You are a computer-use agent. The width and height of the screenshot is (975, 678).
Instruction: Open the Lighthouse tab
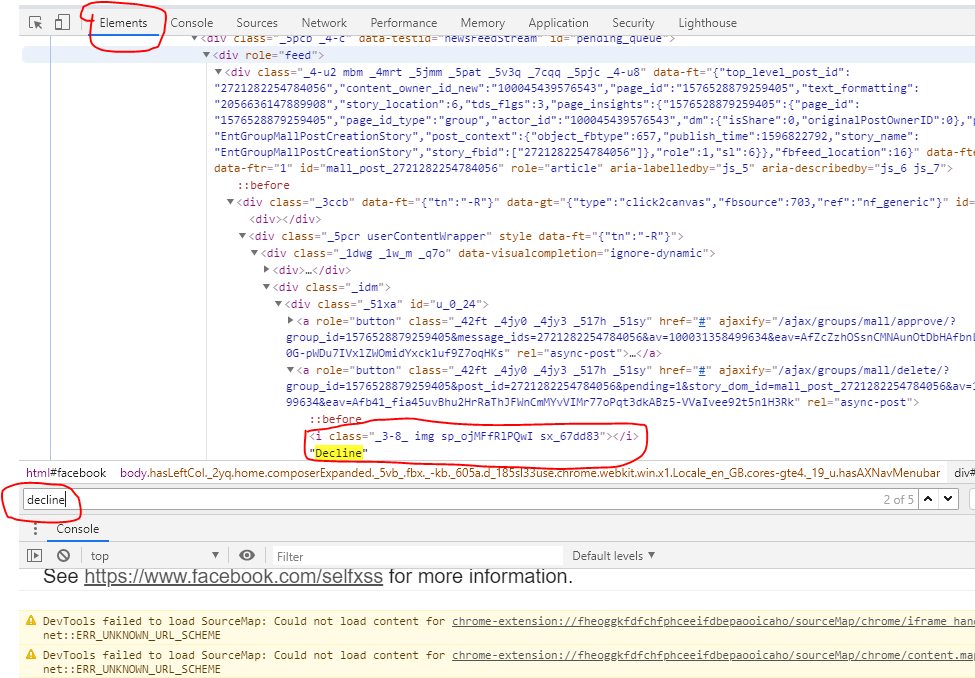pos(707,23)
